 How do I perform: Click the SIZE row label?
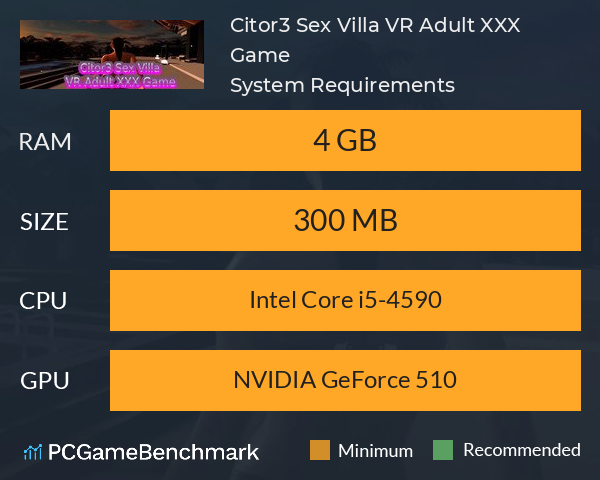point(44,222)
